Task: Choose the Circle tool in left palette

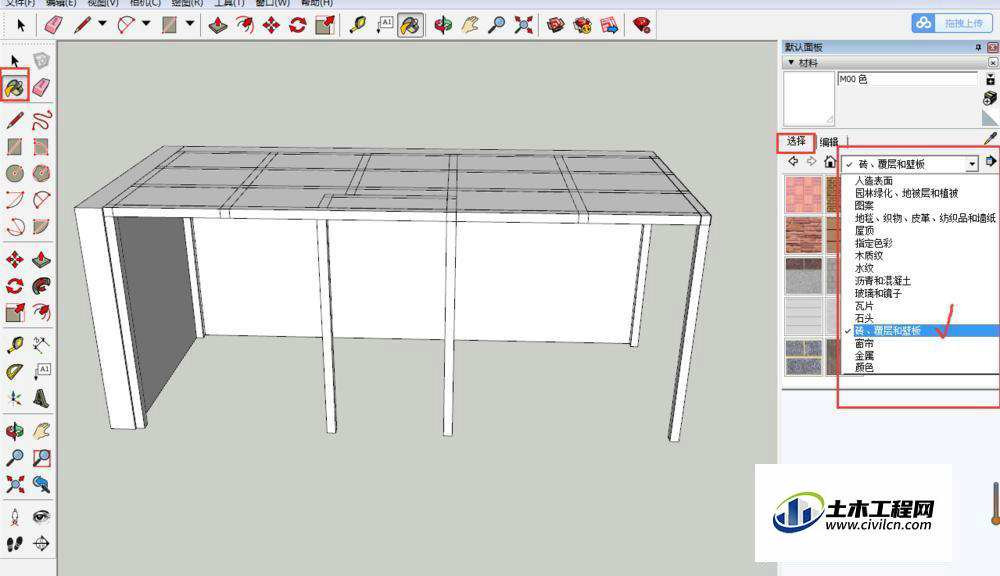Action: [15, 173]
